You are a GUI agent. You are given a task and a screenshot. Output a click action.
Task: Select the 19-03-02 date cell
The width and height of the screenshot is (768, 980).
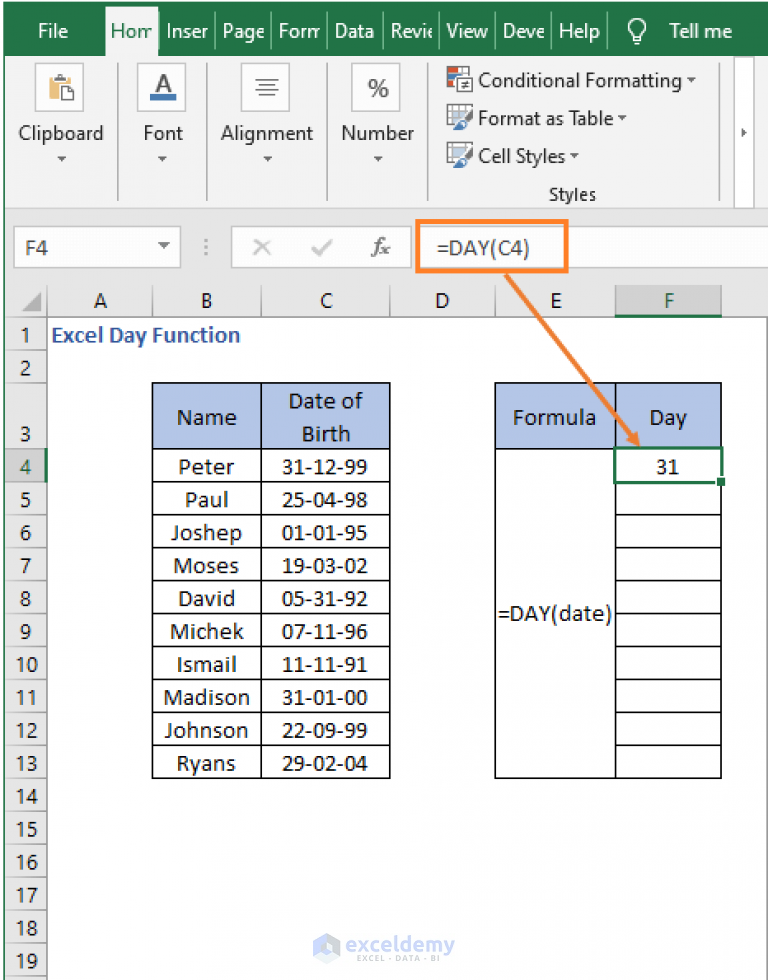[x=326, y=565]
